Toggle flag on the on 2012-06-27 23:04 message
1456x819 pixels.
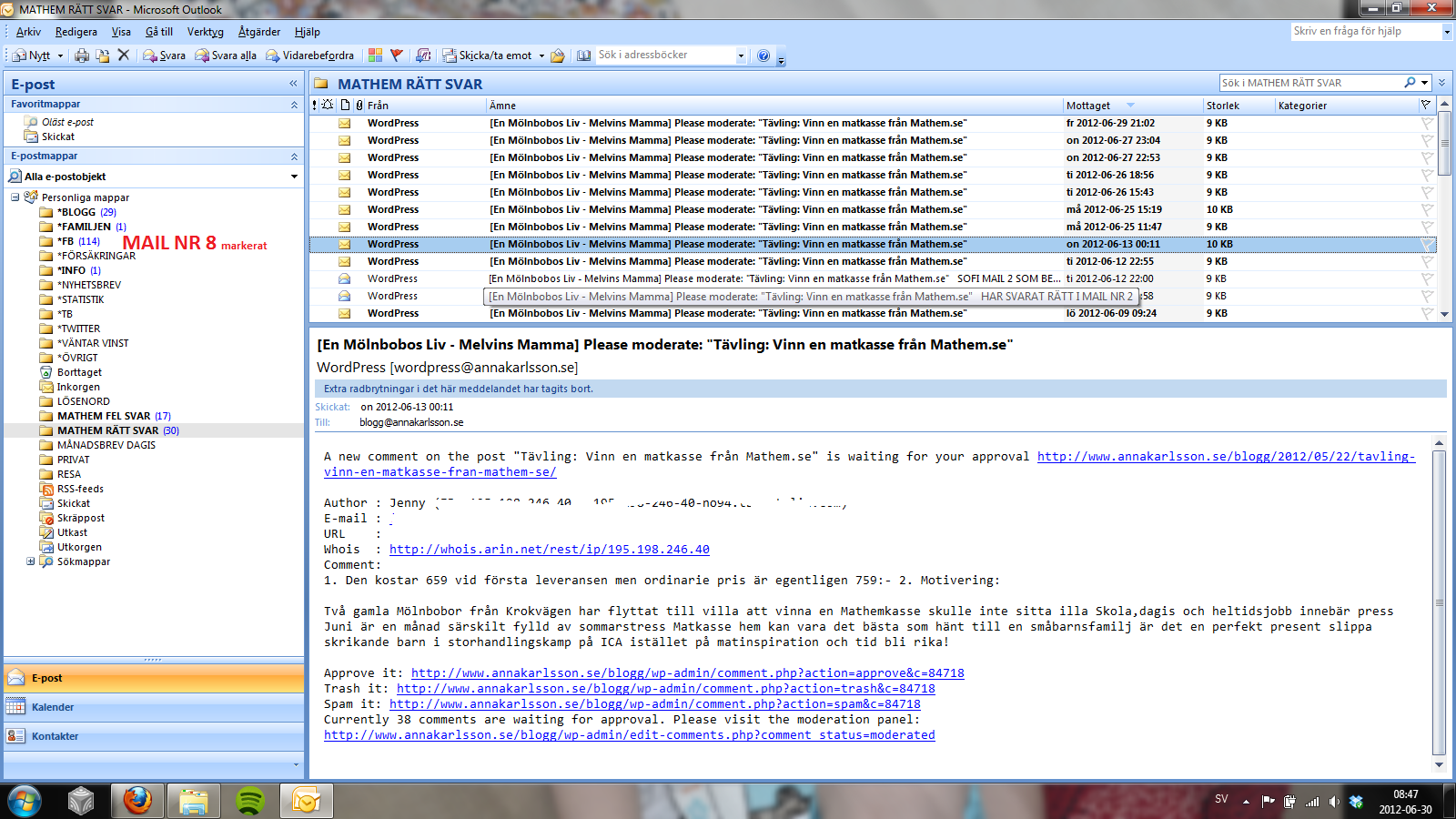click(1427, 140)
